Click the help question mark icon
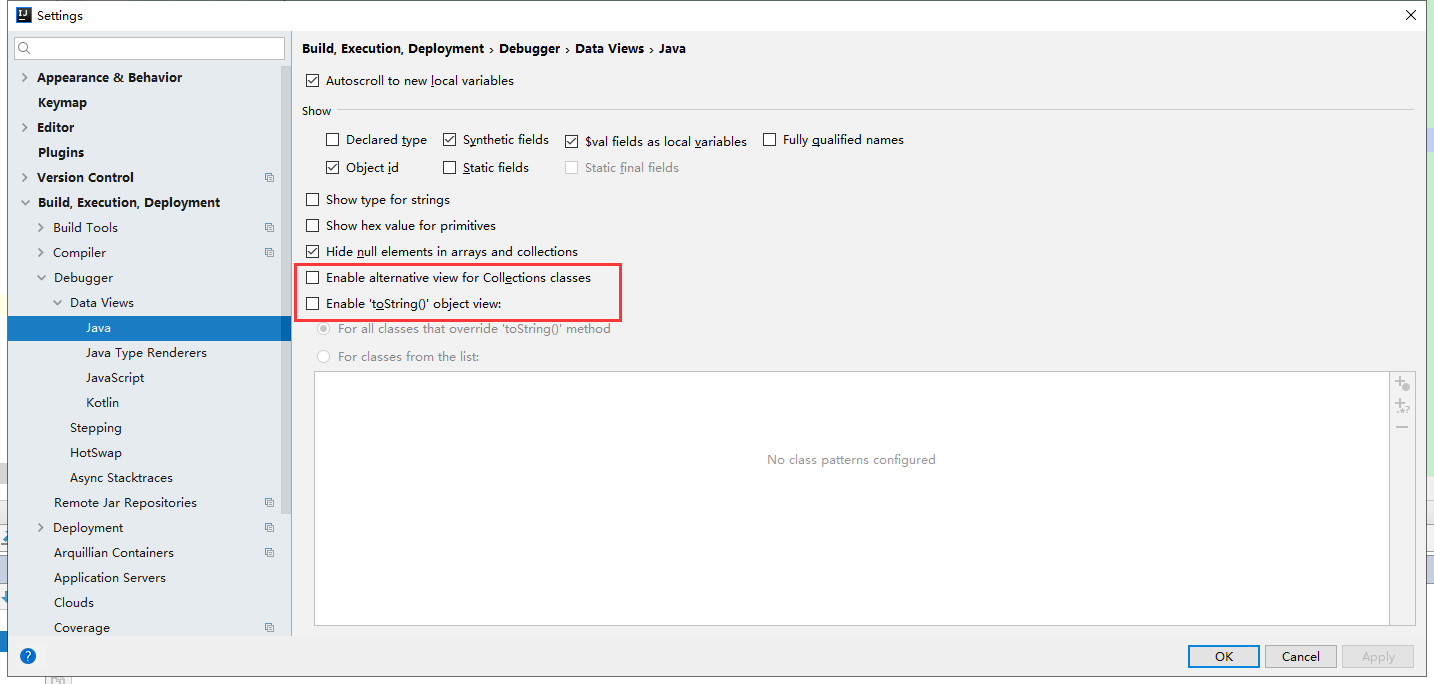Screen dimensions: 1434x684 tap(28, 656)
